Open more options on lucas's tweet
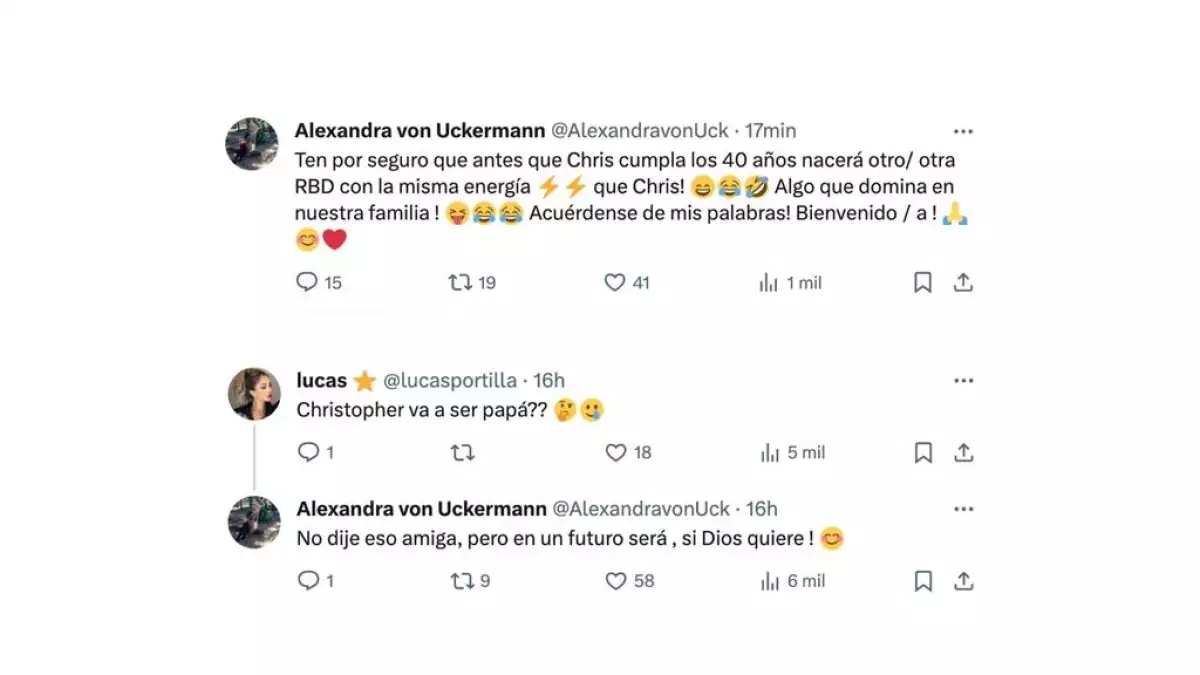 pos(964,380)
